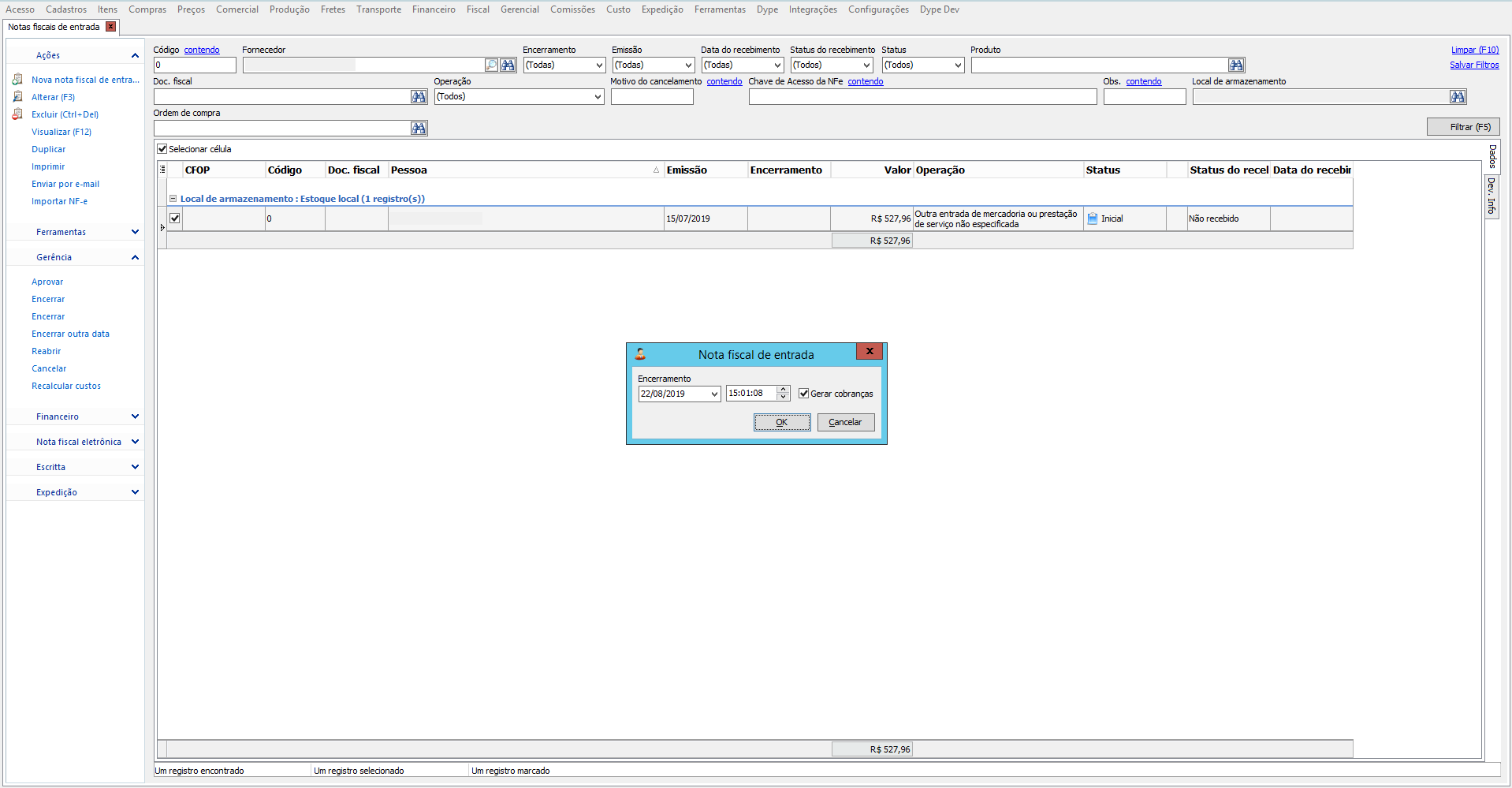The image size is (1512, 788).
Task: Sort by the Pessoa column header
Action: coord(525,170)
